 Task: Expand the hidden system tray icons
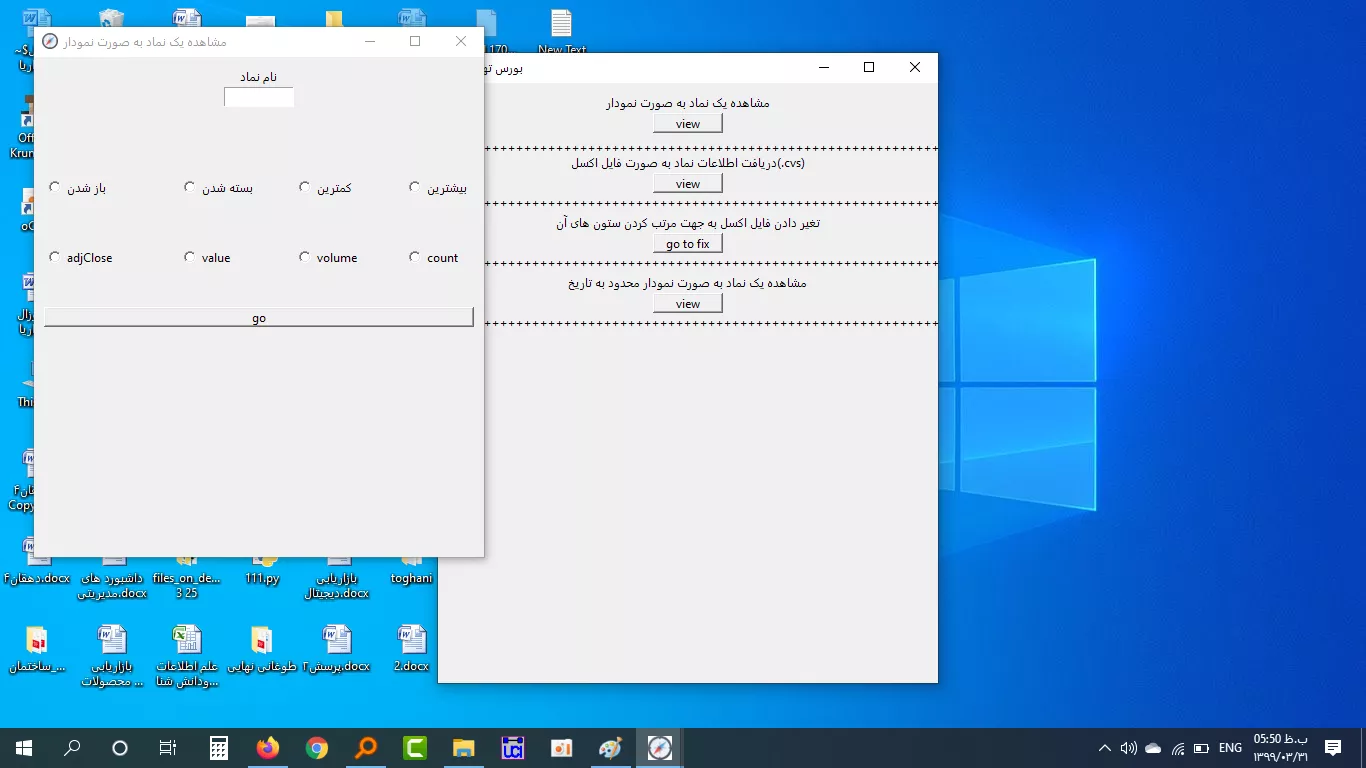pyautogui.click(x=1104, y=748)
